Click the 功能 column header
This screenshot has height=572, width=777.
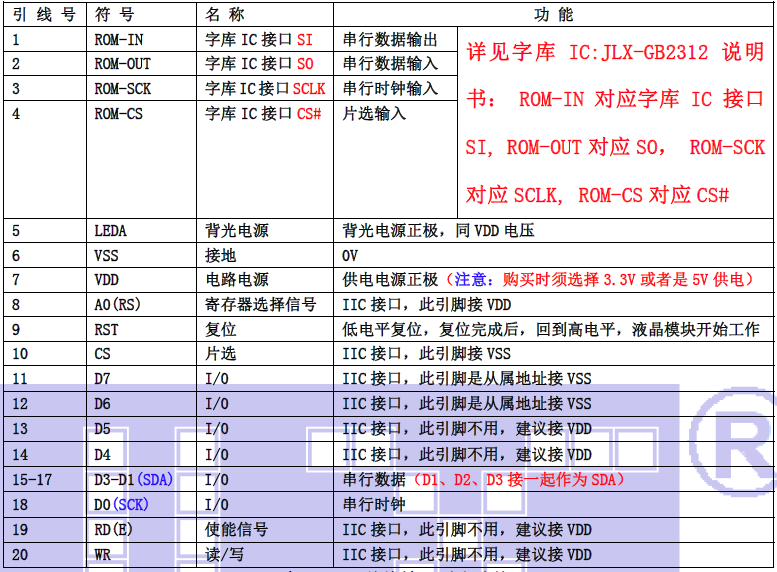pyautogui.click(x=553, y=15)
